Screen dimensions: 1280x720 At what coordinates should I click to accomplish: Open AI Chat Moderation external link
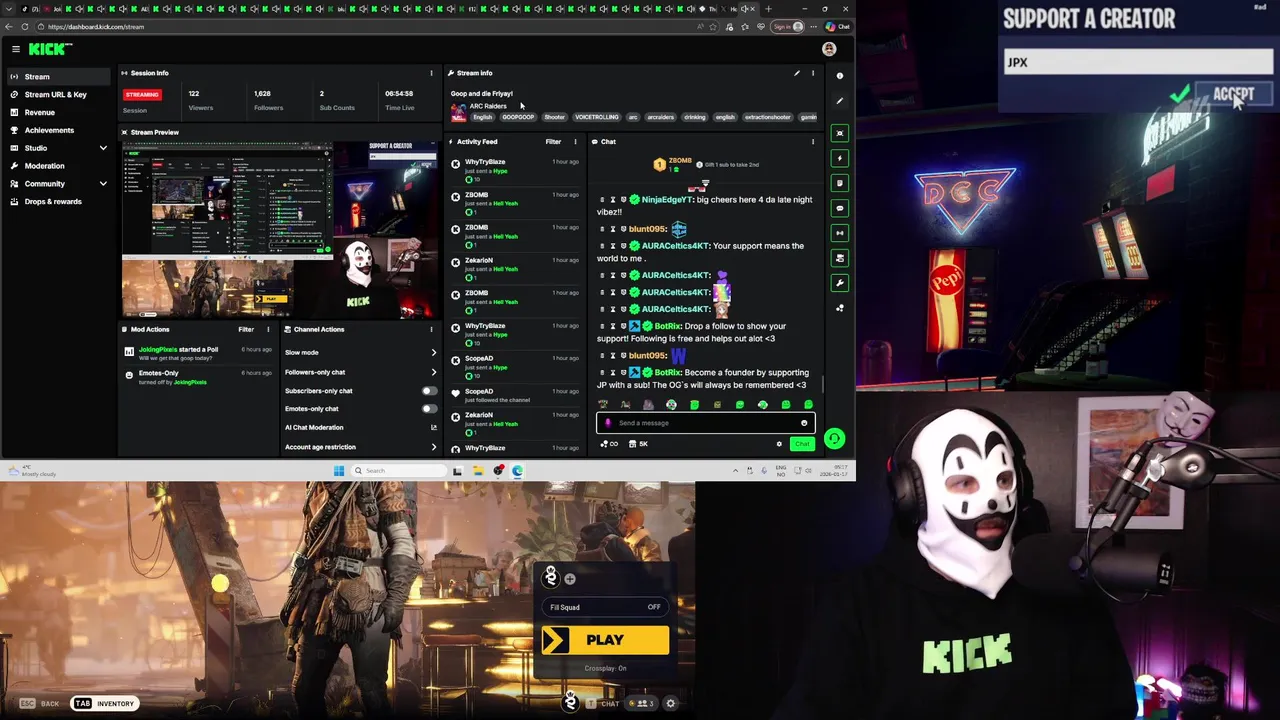(433, 428)
